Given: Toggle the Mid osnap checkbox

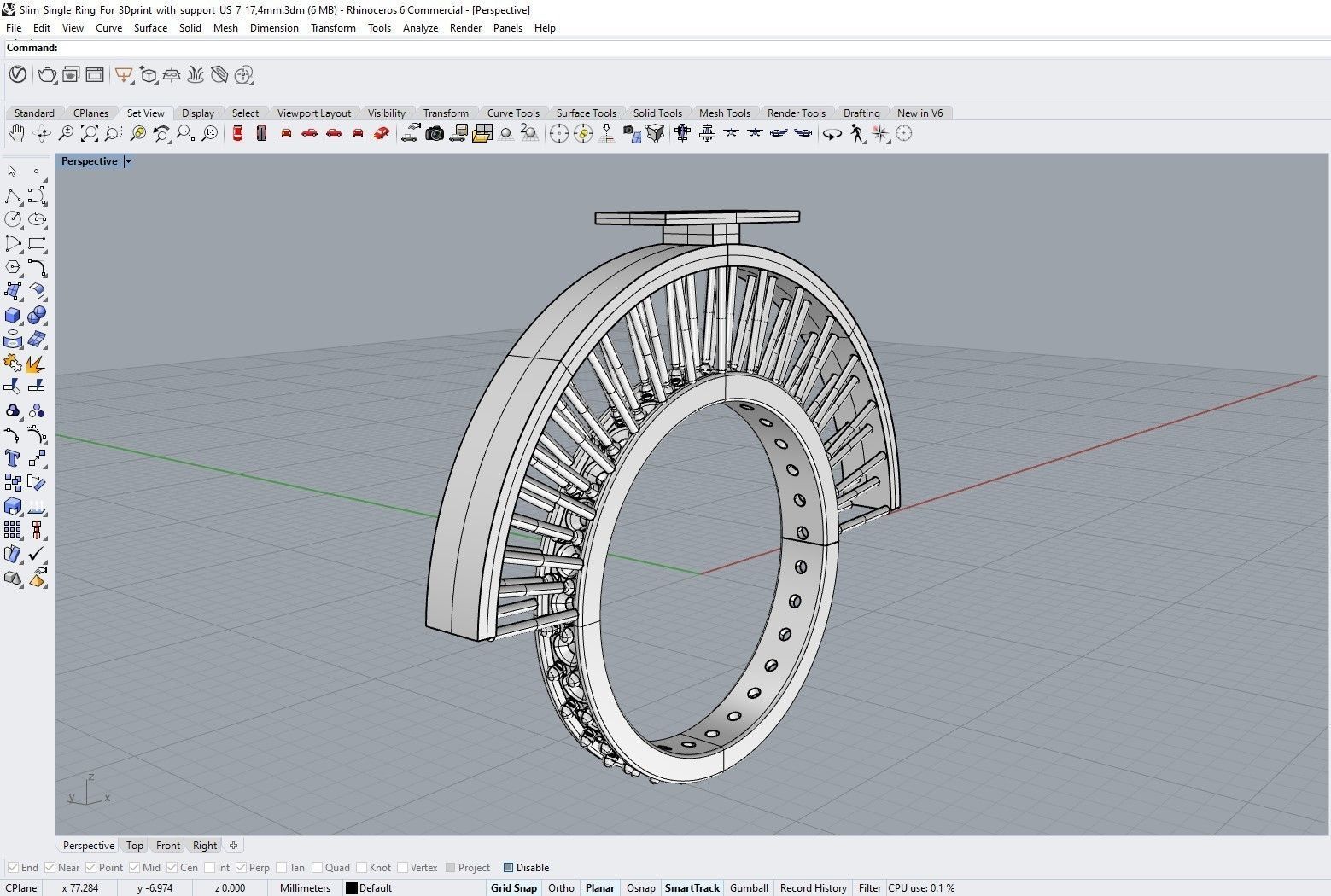Looking at the screenshot, I should coord(135,868).
